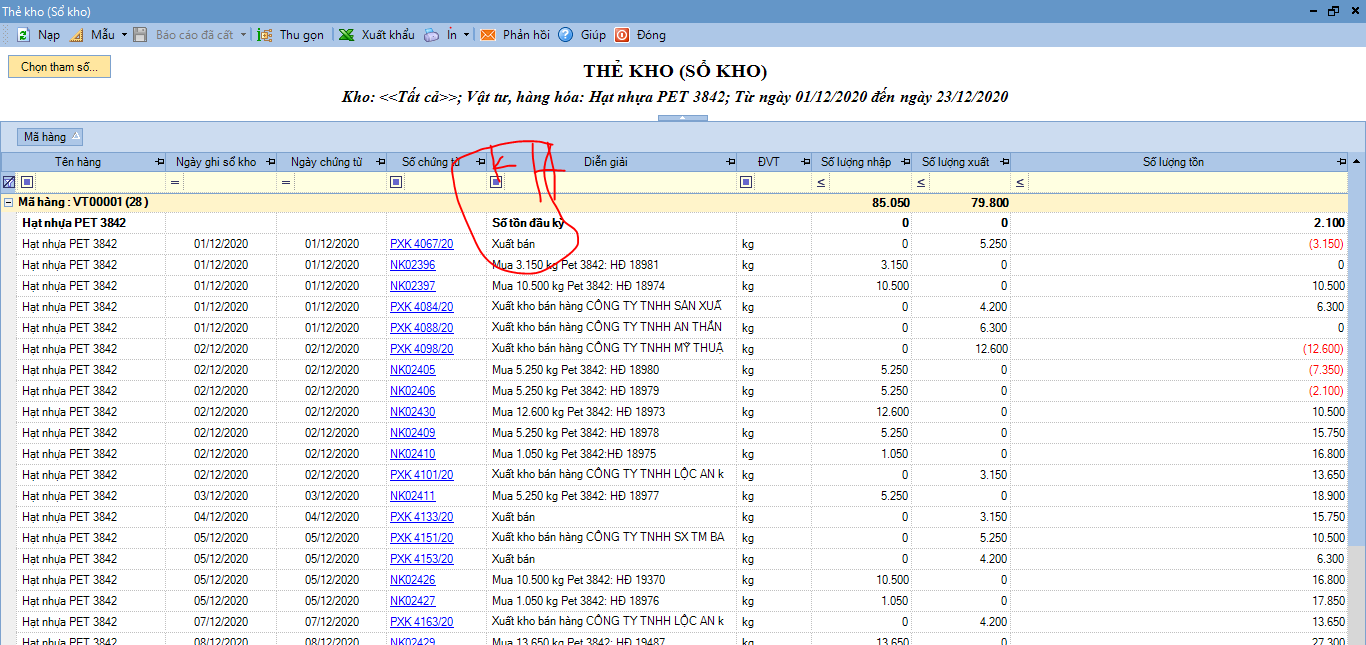The image size is (1366, 645).
Task: Click the clear-filter icon at filter row start
Action: 9,182
